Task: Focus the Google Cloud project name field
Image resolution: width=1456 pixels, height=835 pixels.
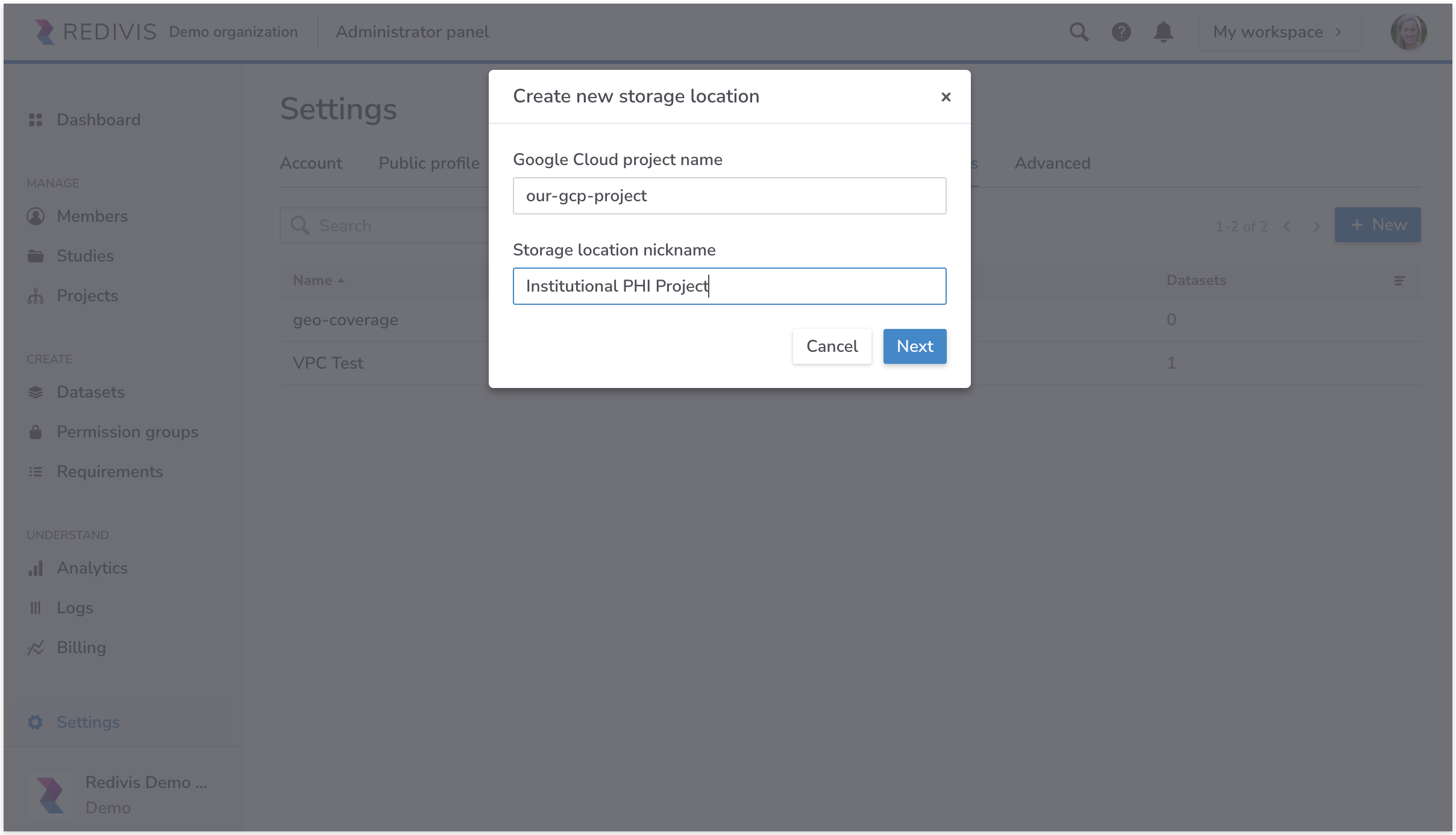Action: point(729,196)
